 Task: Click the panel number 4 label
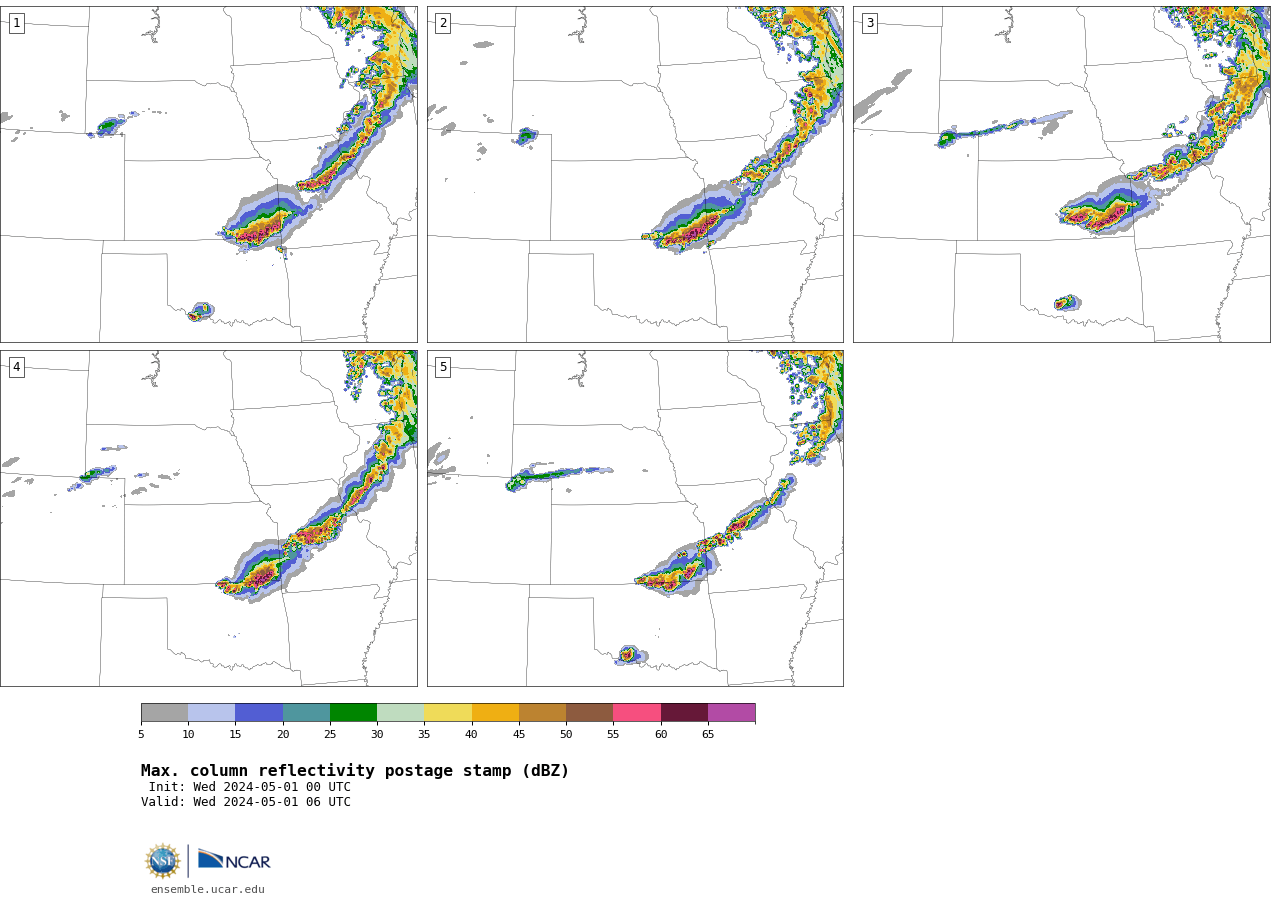[16, 367]
